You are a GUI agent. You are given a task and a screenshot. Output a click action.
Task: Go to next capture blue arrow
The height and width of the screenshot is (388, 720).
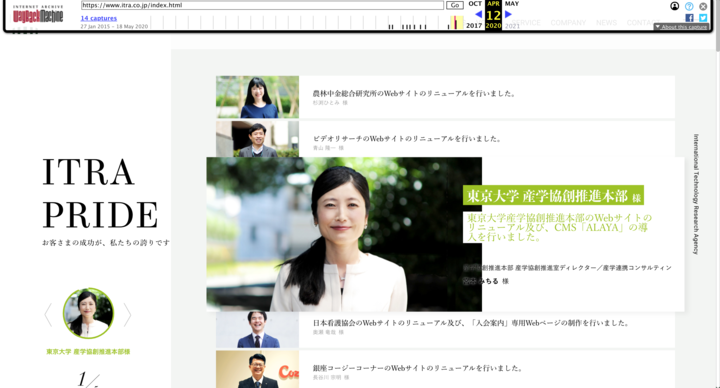[508, 14]
